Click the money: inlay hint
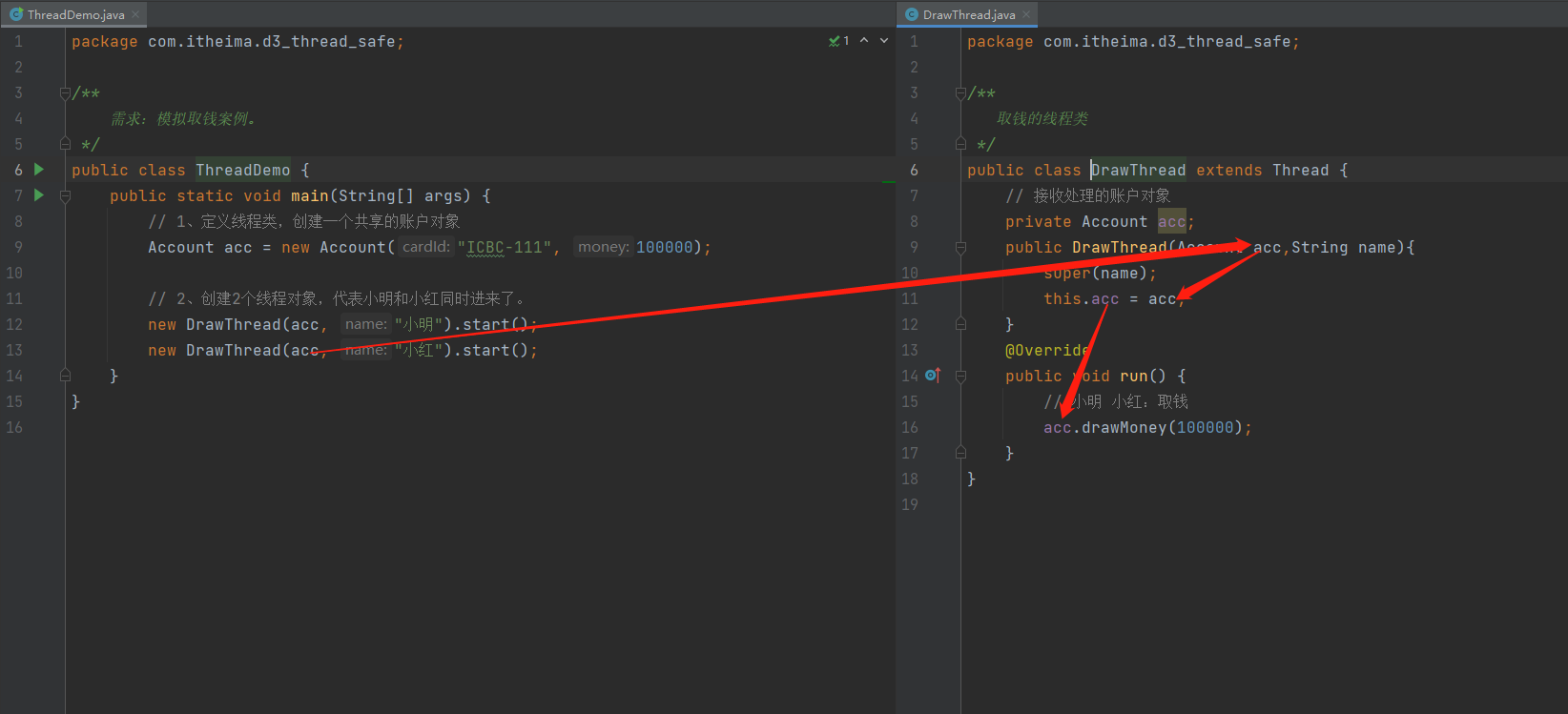 603,247
